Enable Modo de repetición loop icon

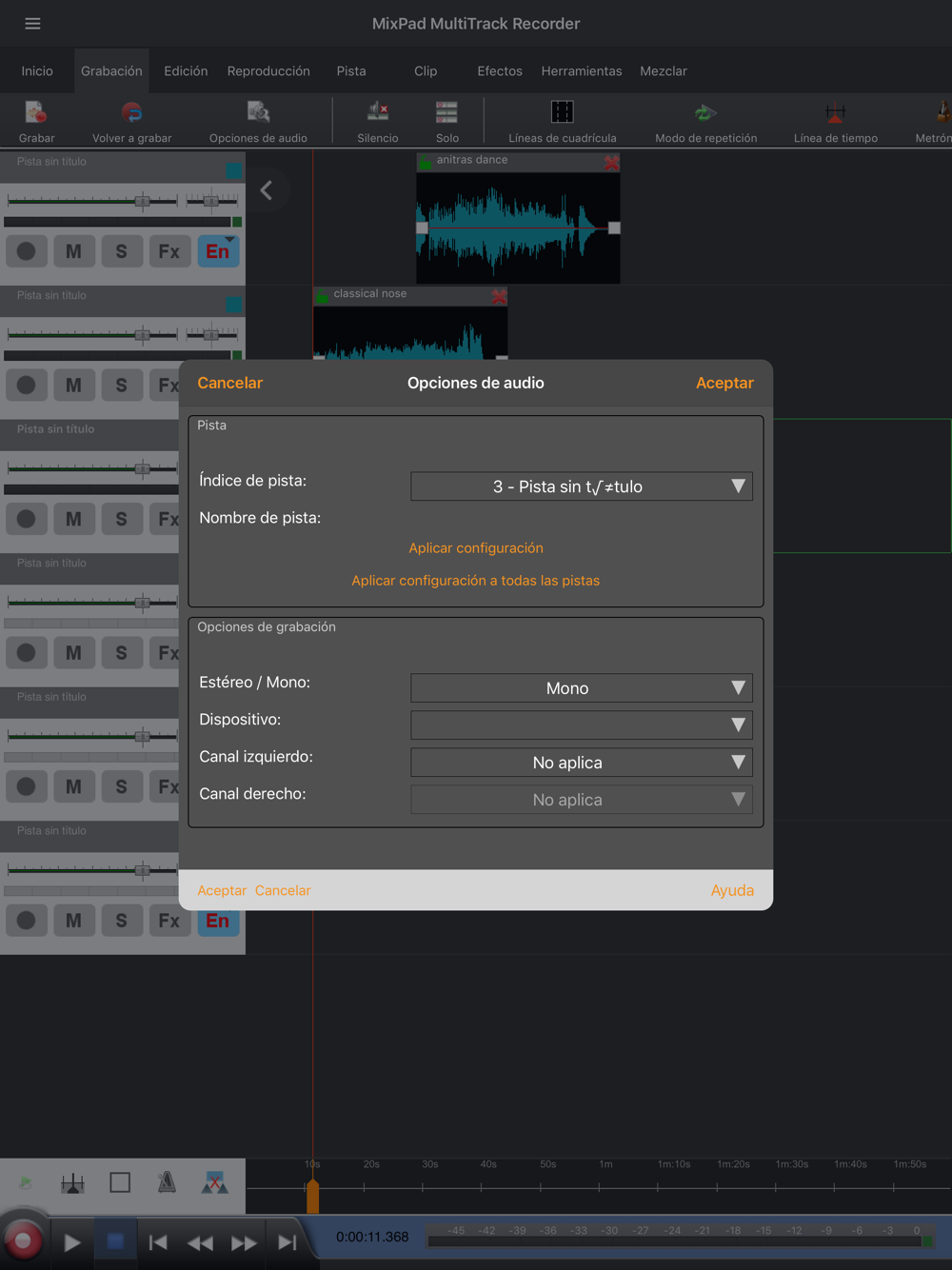705,113
